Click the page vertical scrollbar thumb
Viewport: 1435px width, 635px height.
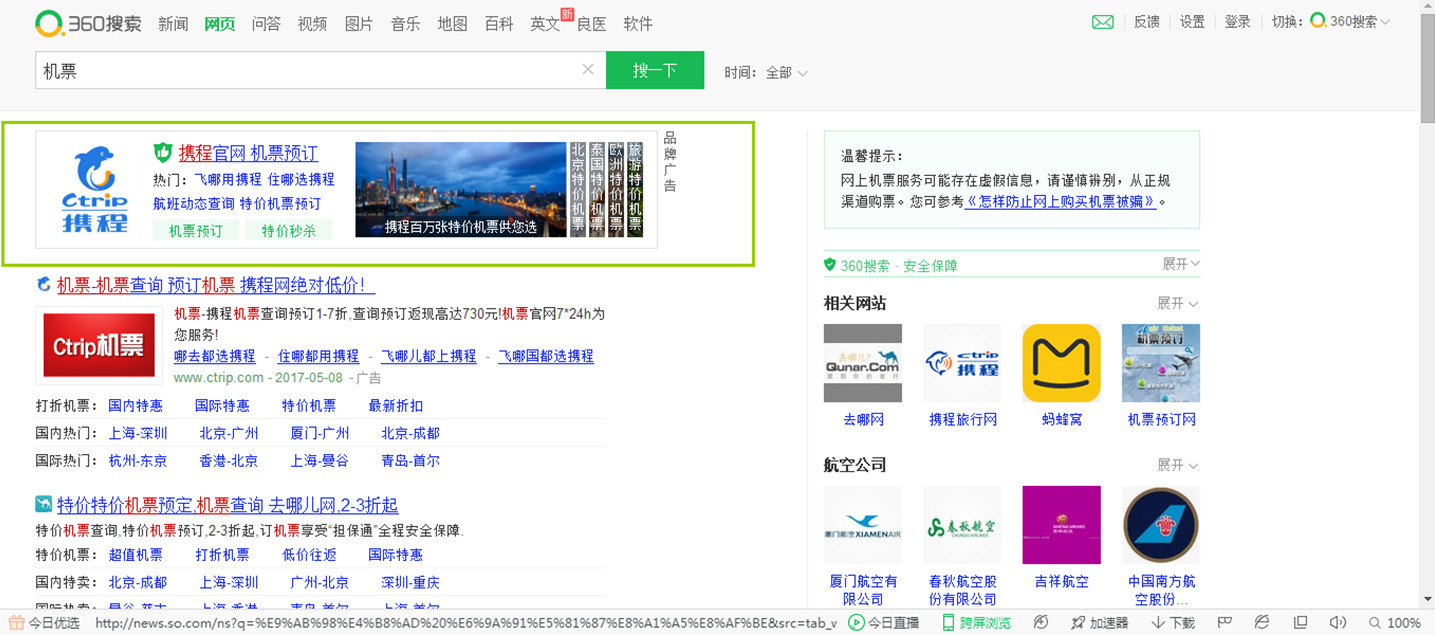[x=1427, y=66]
